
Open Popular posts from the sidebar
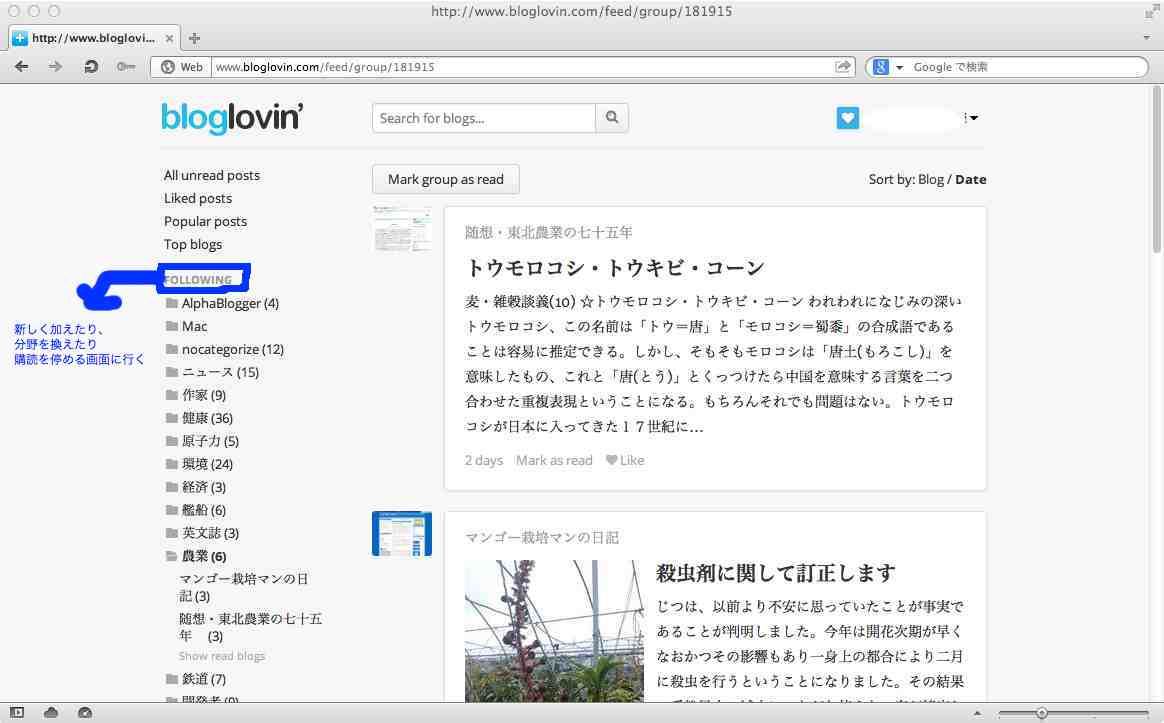205,221
